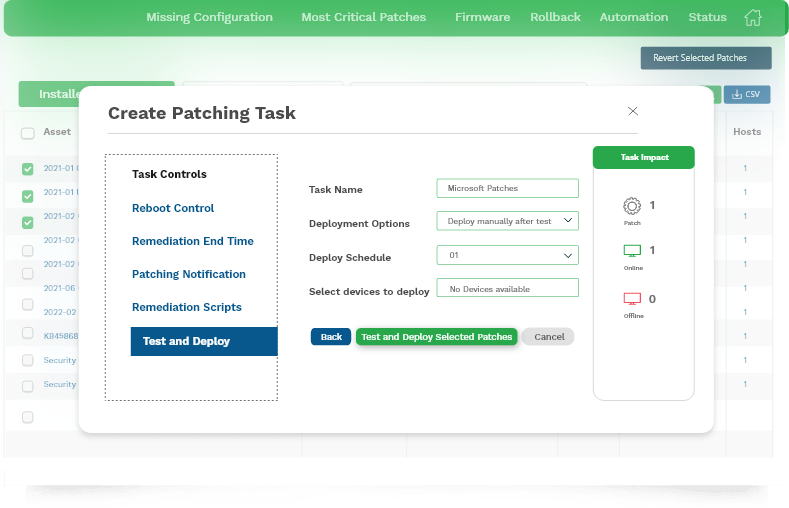Open the Deployment Options dropdown
Viewport: 789px width, 508px height.
point(508,221)
